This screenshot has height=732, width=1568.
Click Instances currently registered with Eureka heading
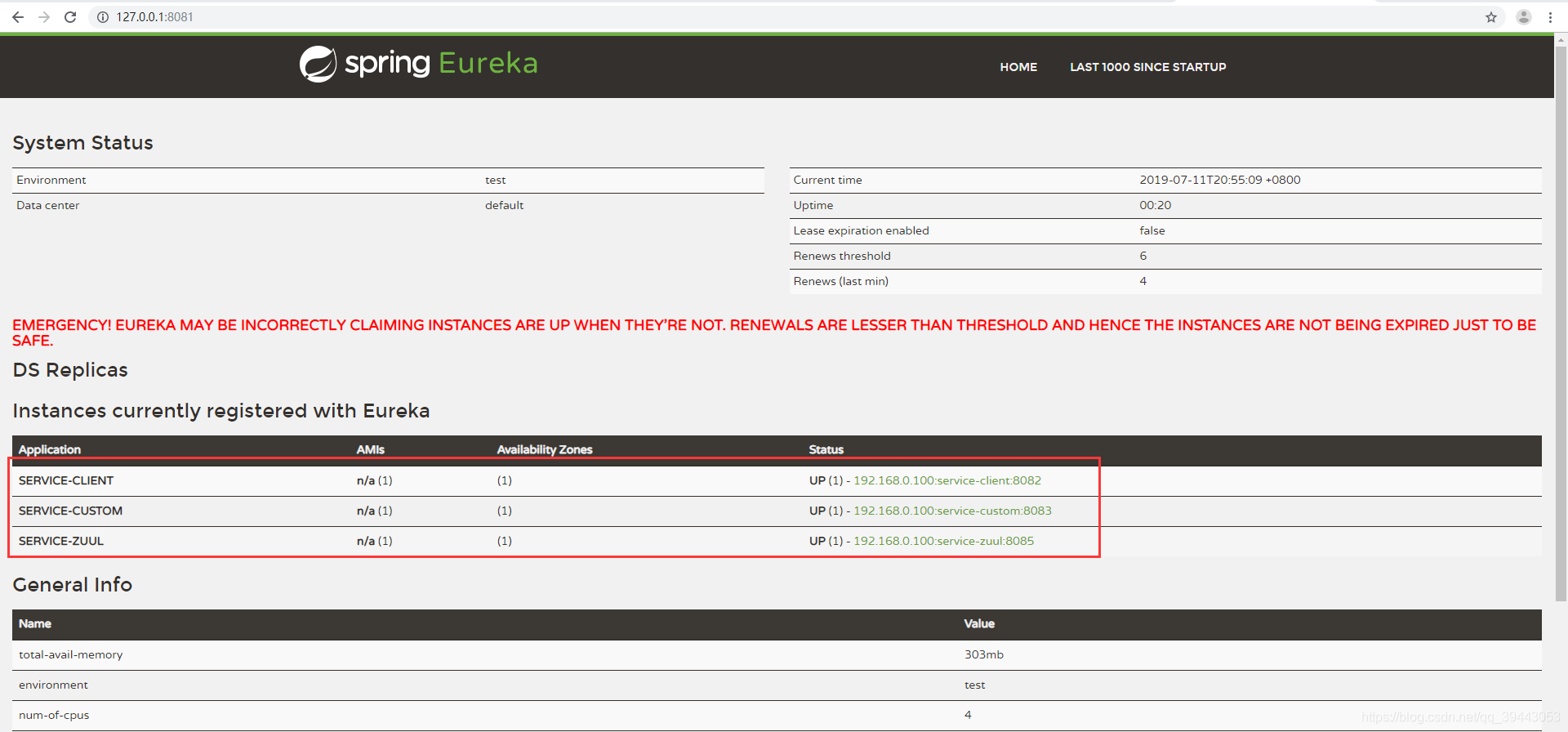(221, 411)
